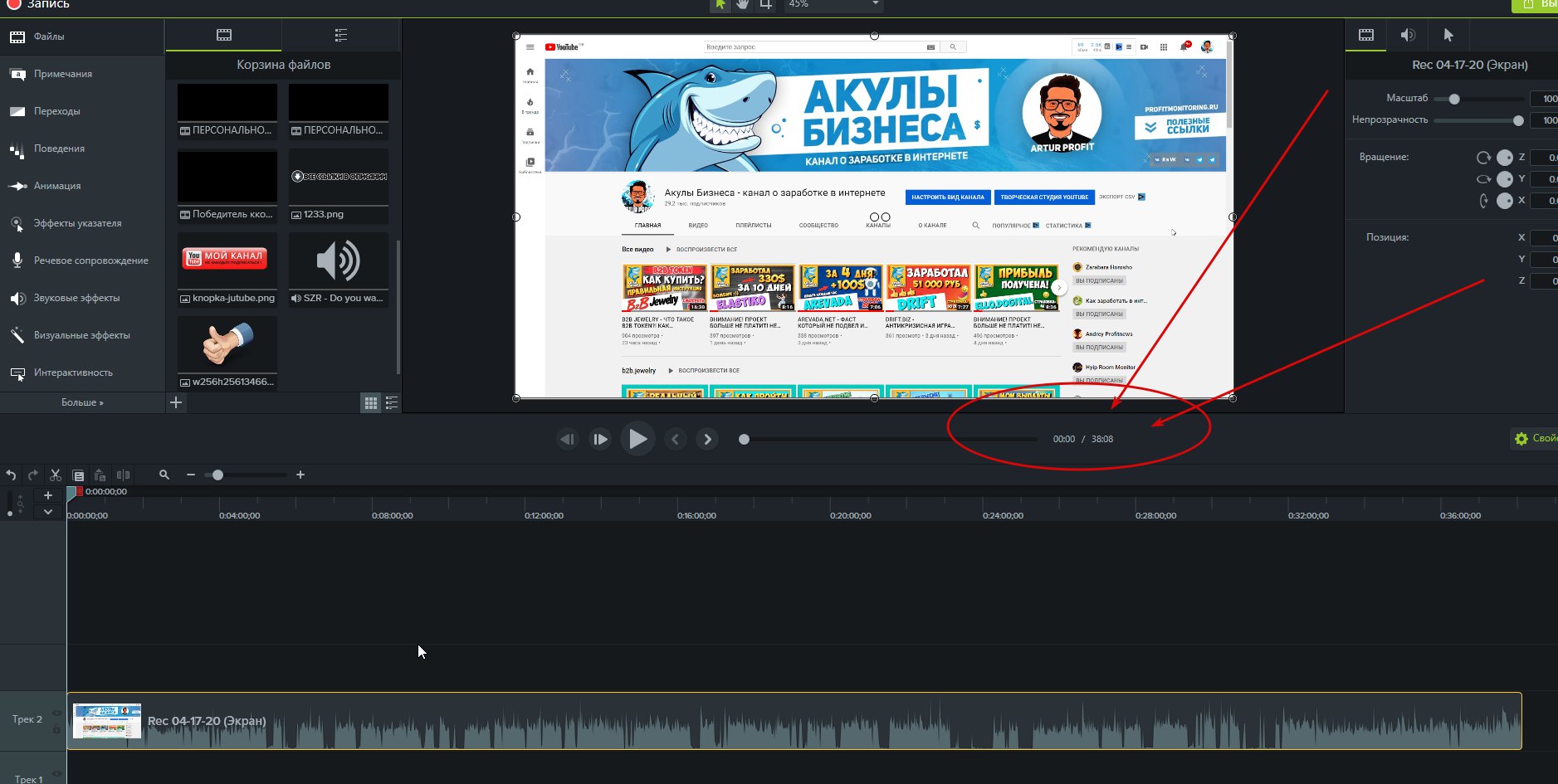Open Эффекты указателя cursor effects

coord(82,223)
